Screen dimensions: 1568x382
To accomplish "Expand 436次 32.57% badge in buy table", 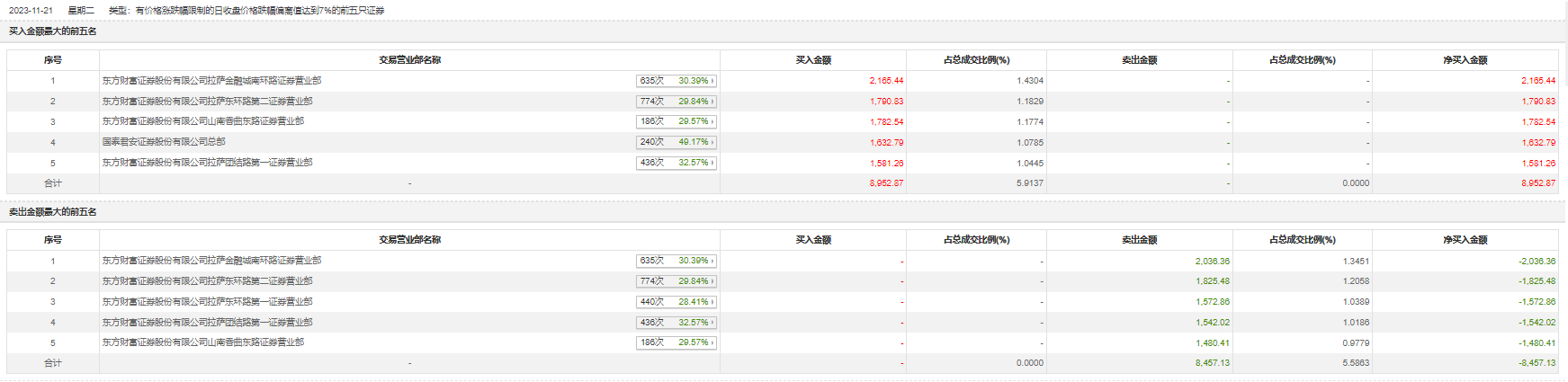I will coord(676,163).
